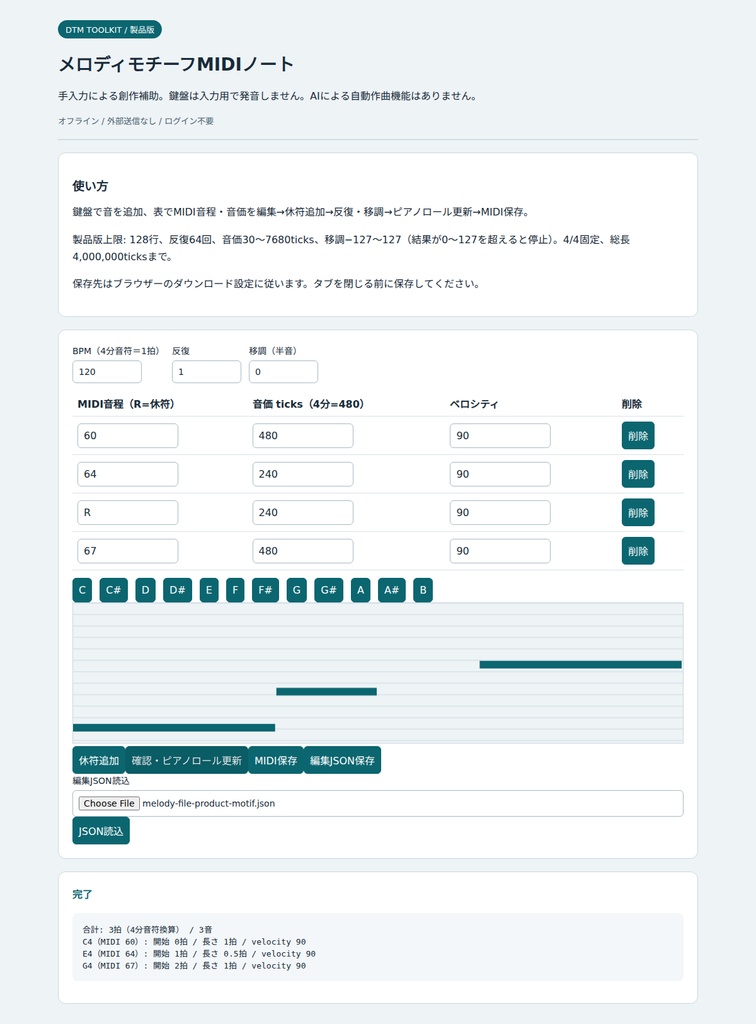
Task: Add note with the B key button
Action: pyautogui.click(x=423, y=590)
